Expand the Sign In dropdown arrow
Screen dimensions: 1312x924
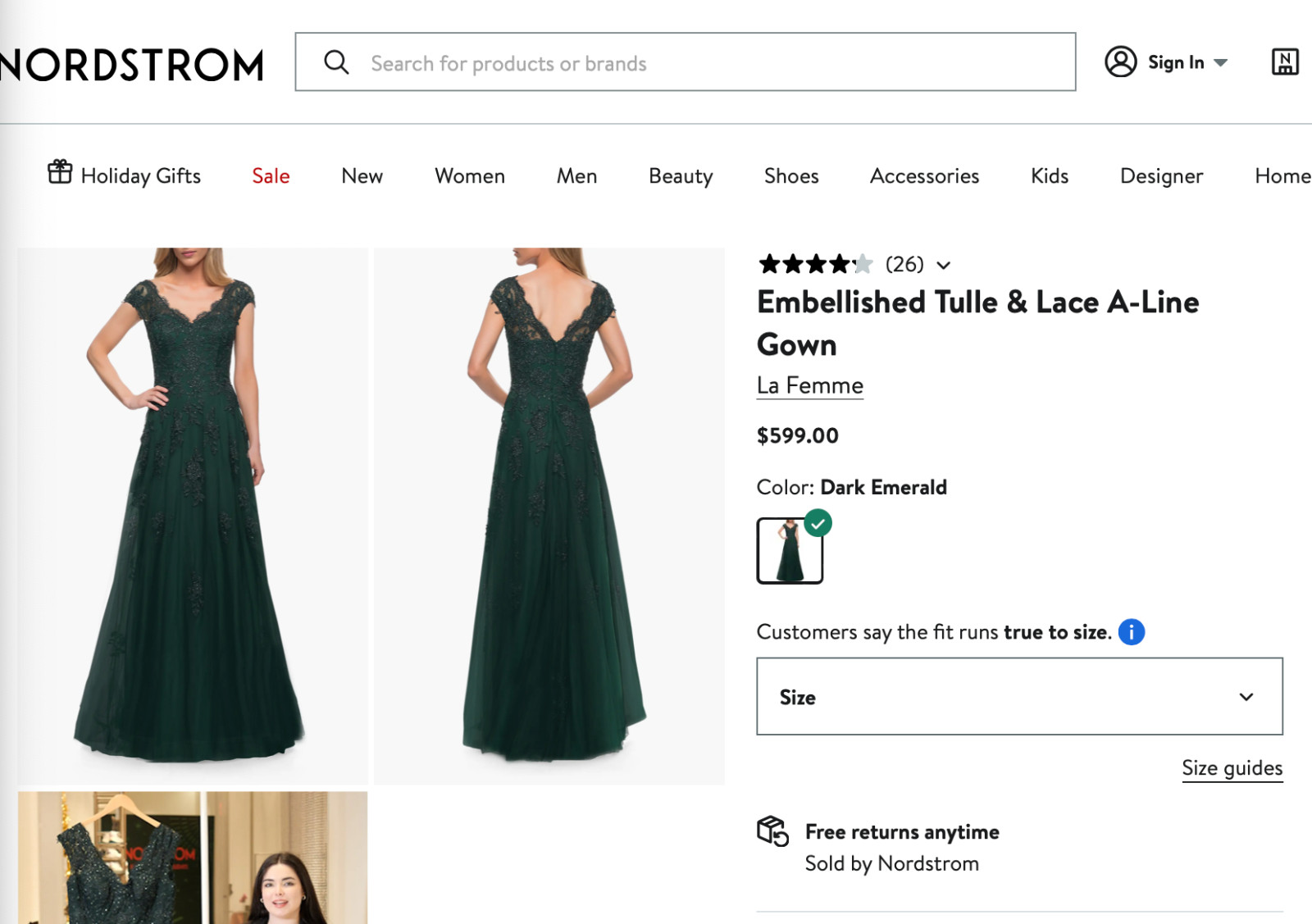coord(1221,63)
